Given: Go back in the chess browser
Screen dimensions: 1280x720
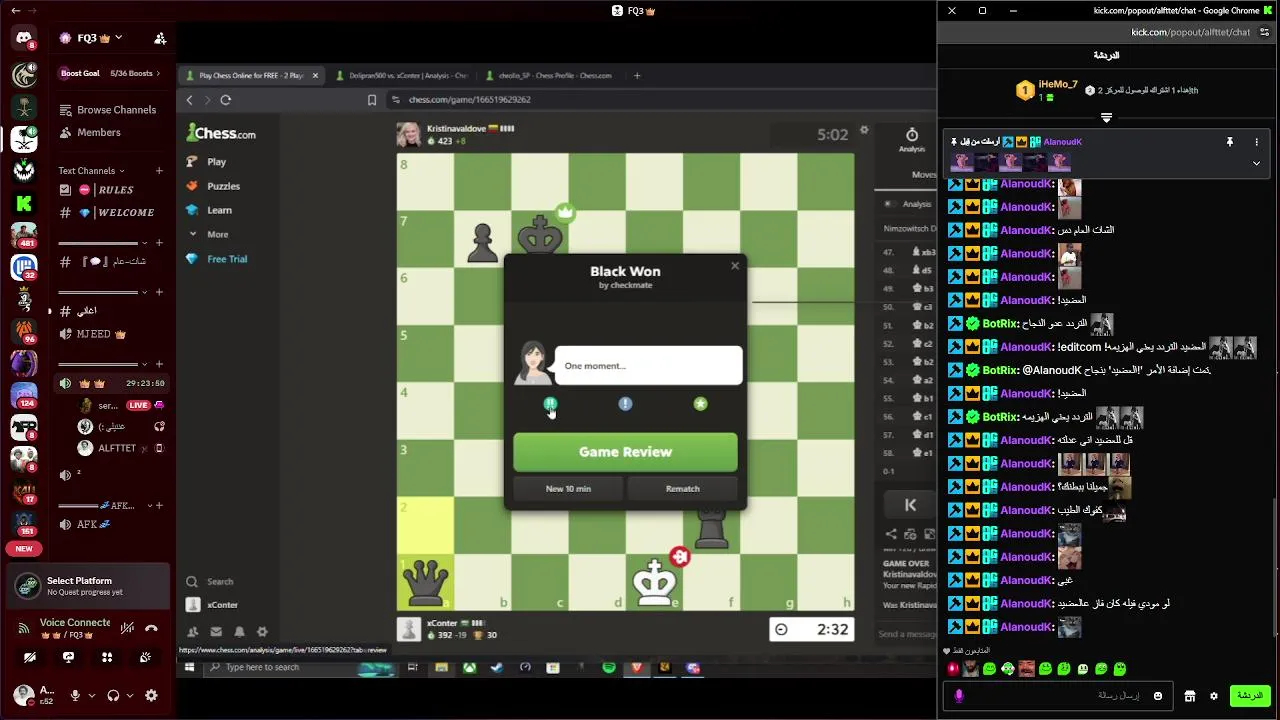Looking at the screenshot, I should click(x=189, y=100).
